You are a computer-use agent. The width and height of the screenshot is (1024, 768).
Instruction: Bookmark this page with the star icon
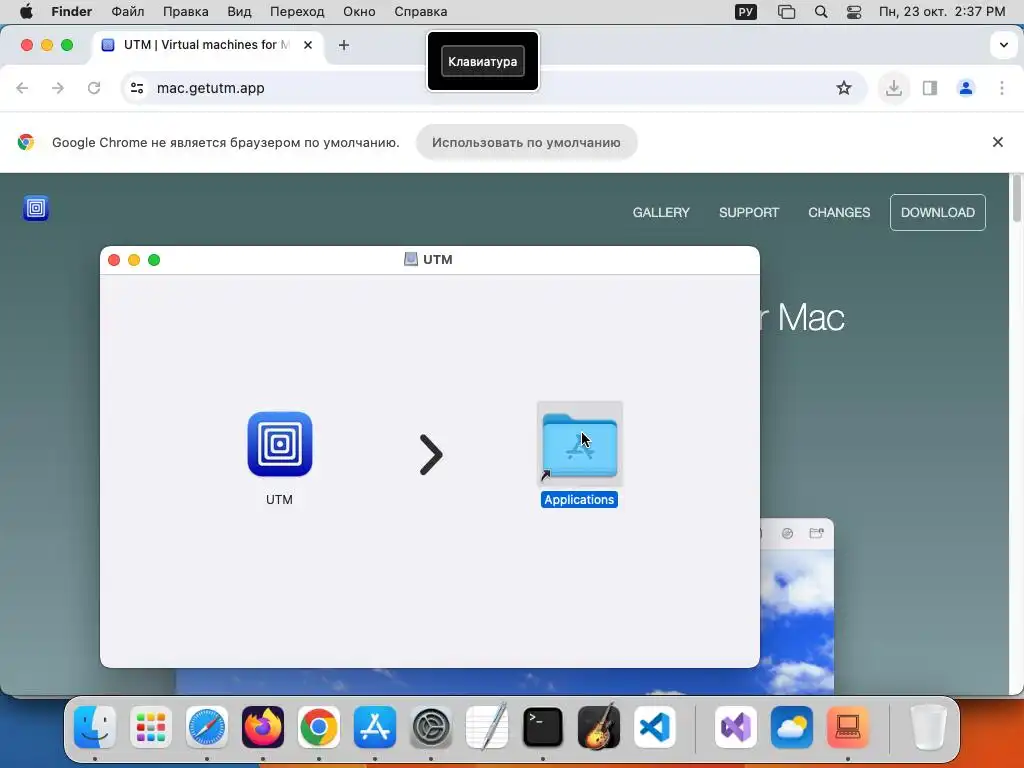click(844, 88)
